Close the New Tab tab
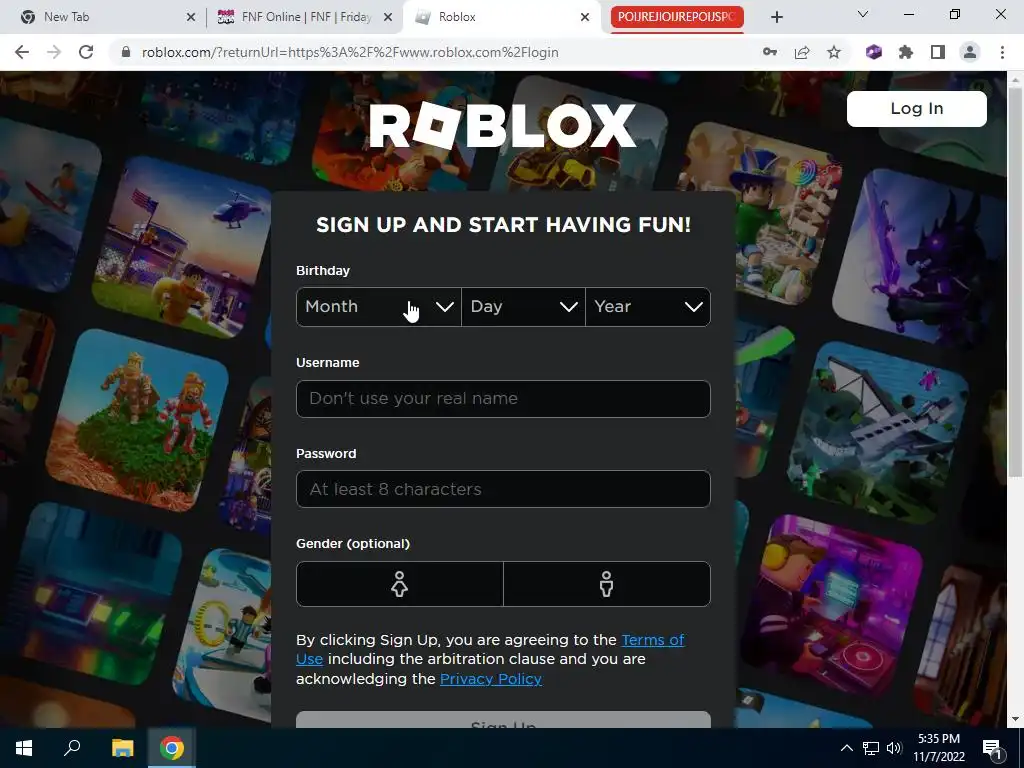Viewport: 1024px width, 768px height. [191, 17]
